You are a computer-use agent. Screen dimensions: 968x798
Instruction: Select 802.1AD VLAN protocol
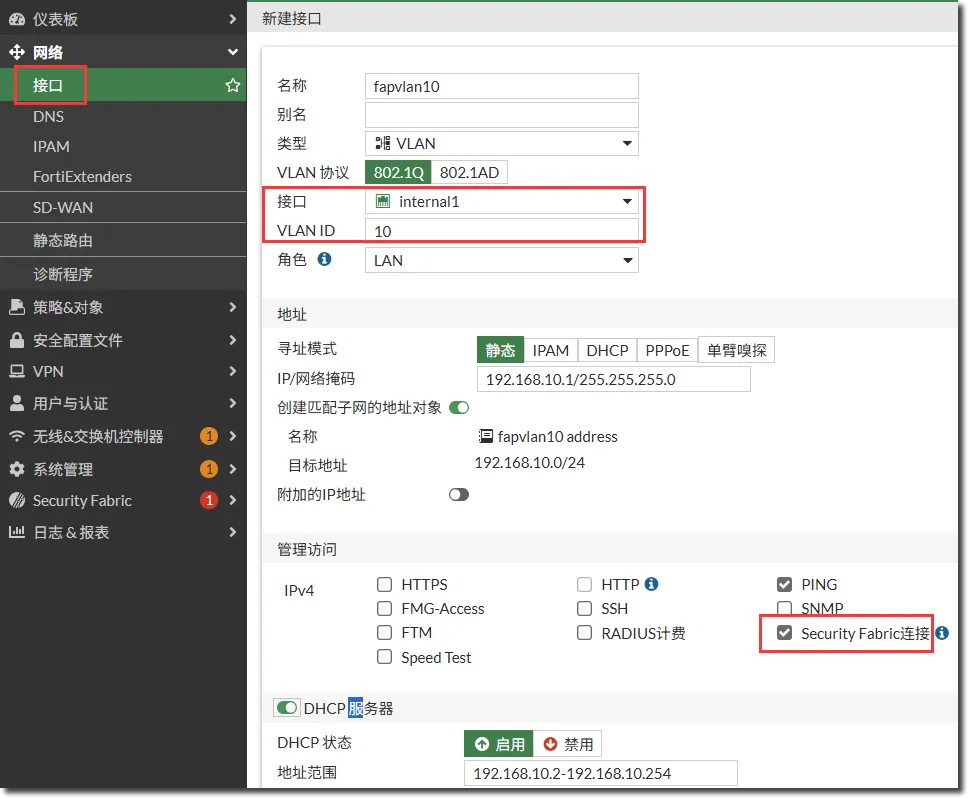point(469,173)
